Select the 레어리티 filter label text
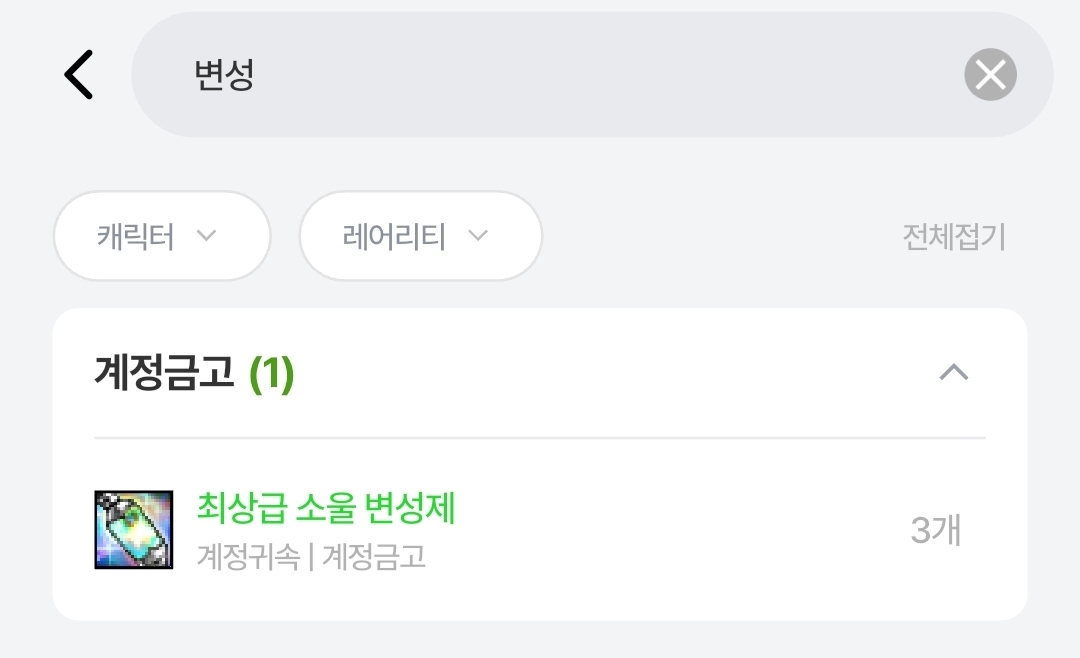The height and width of the screenshot is (658, 1080). tap(394, 237)
